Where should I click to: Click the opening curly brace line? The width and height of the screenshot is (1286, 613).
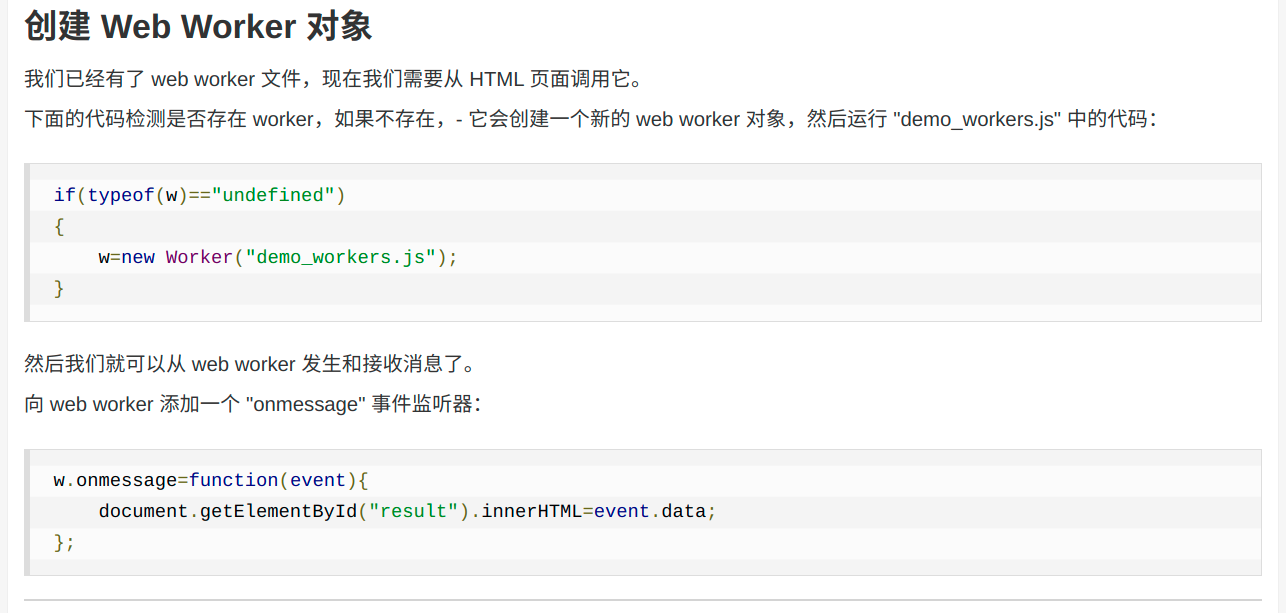pyautogui.click(x=59, y=226)
